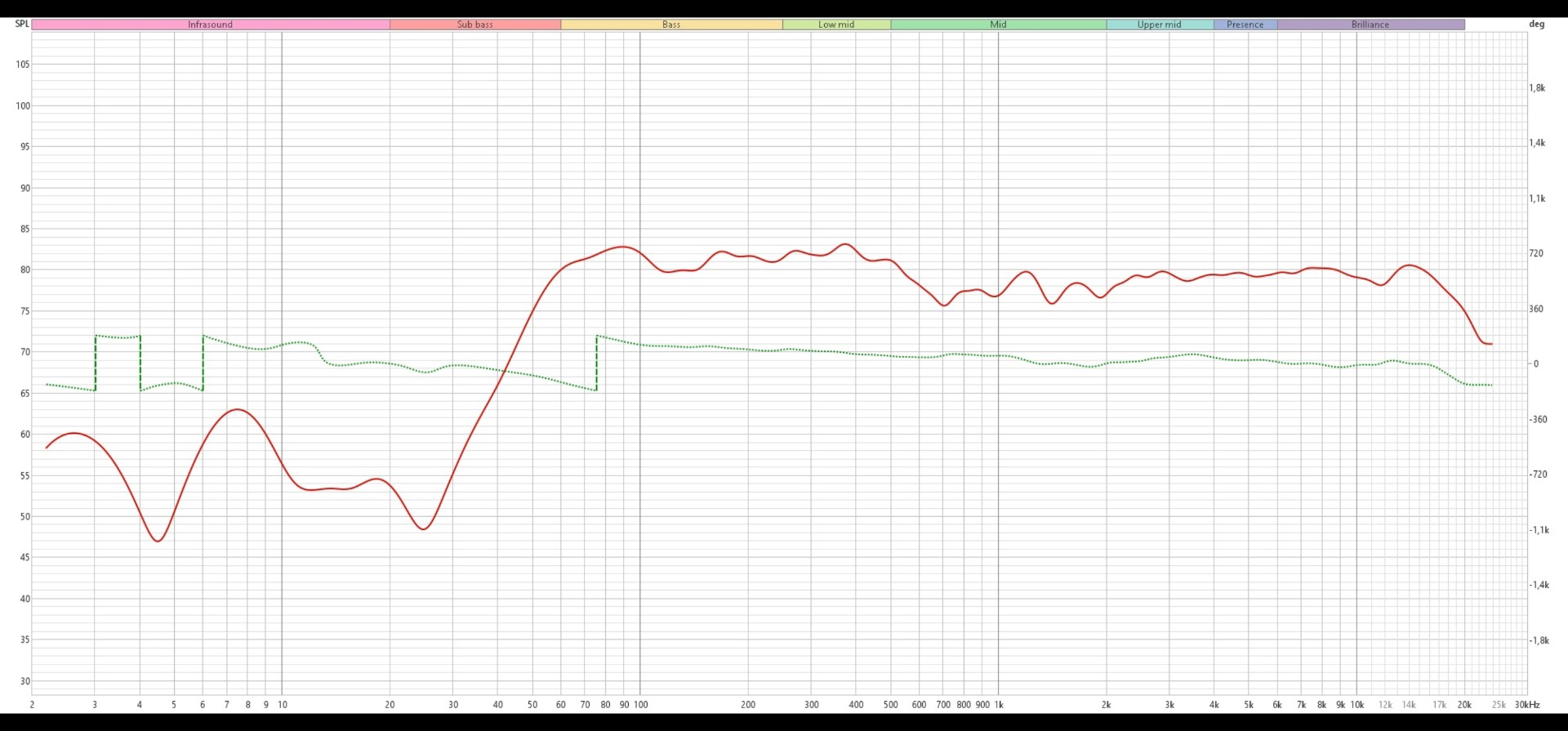Click the 30kHz label on frequency axis
The image size is (1568, 731).
point(1526,705)
